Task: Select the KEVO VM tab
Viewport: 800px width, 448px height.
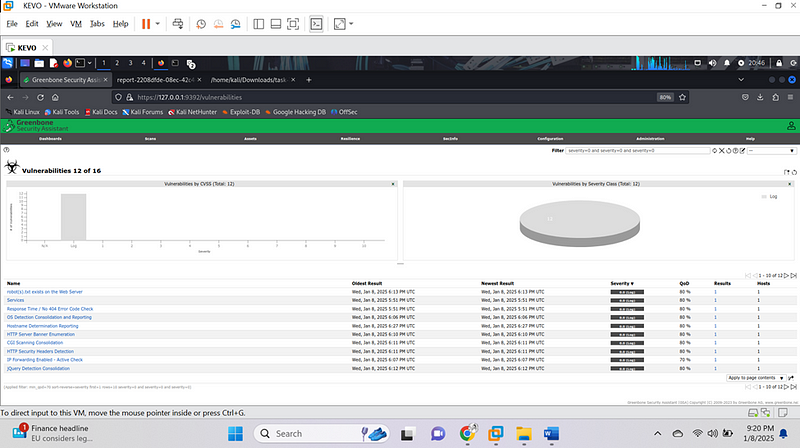Action: pos(27,47)
